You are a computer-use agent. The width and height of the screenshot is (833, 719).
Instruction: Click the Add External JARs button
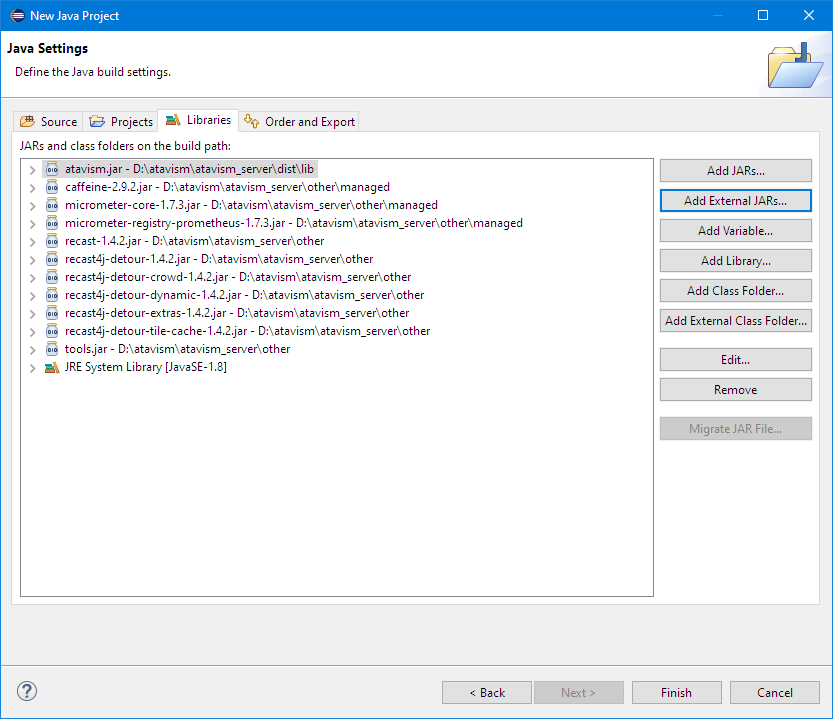pos(735,200)
